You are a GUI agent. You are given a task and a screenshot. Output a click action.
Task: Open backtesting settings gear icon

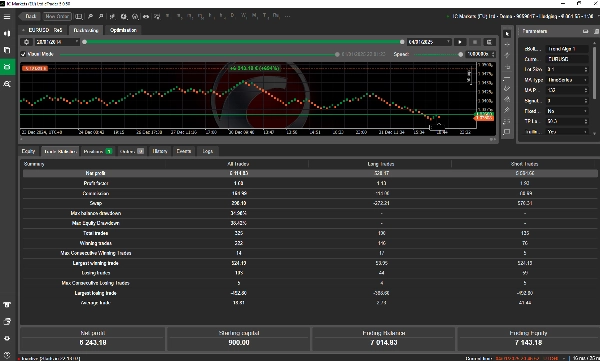tap(26, 42)
